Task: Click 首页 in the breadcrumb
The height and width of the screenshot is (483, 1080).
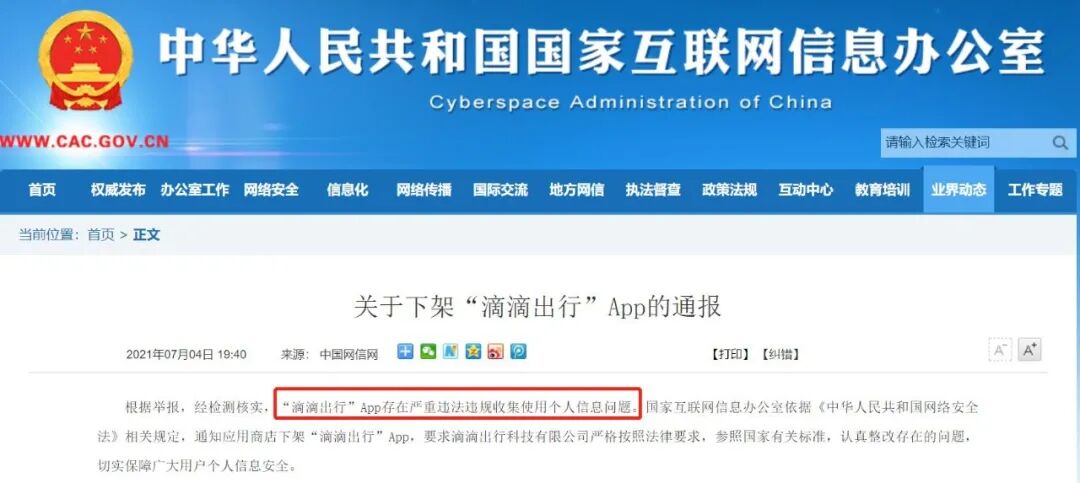Action: 101,235
